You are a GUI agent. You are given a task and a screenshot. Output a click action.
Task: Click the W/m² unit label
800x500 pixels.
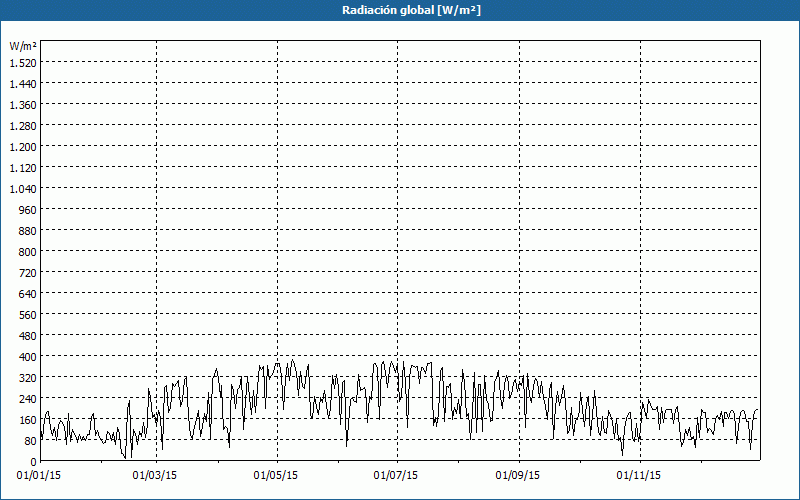pos(23,46)
